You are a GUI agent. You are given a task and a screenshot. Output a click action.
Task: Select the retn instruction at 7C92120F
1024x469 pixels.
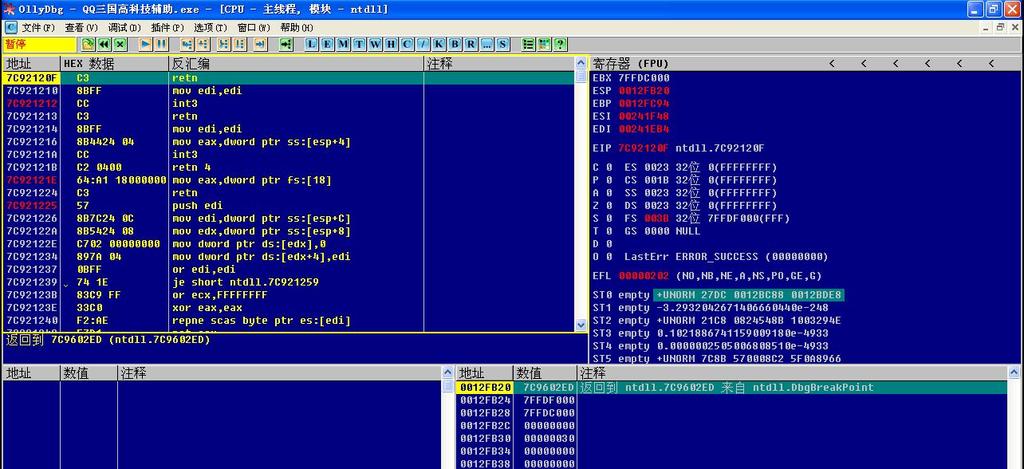[289, 78]
